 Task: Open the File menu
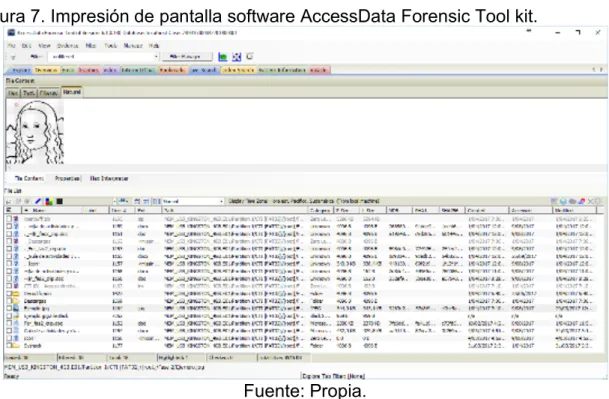pyautogui.click(x=12, y=46)
